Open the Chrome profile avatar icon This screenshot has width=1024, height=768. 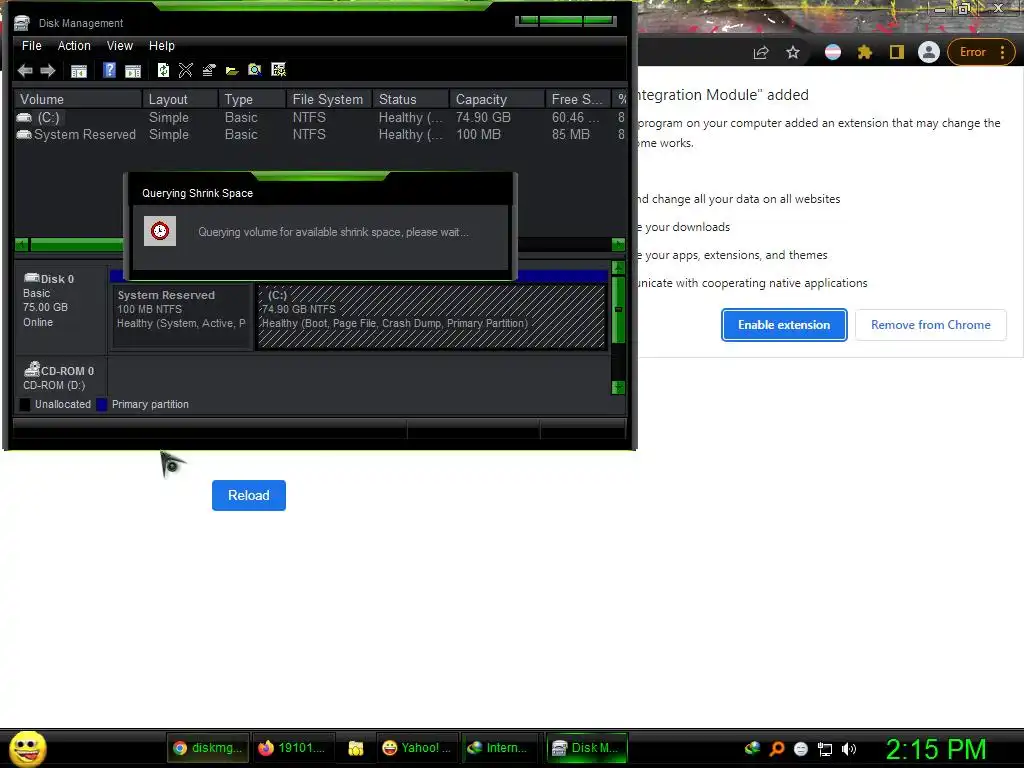point(929,52)
